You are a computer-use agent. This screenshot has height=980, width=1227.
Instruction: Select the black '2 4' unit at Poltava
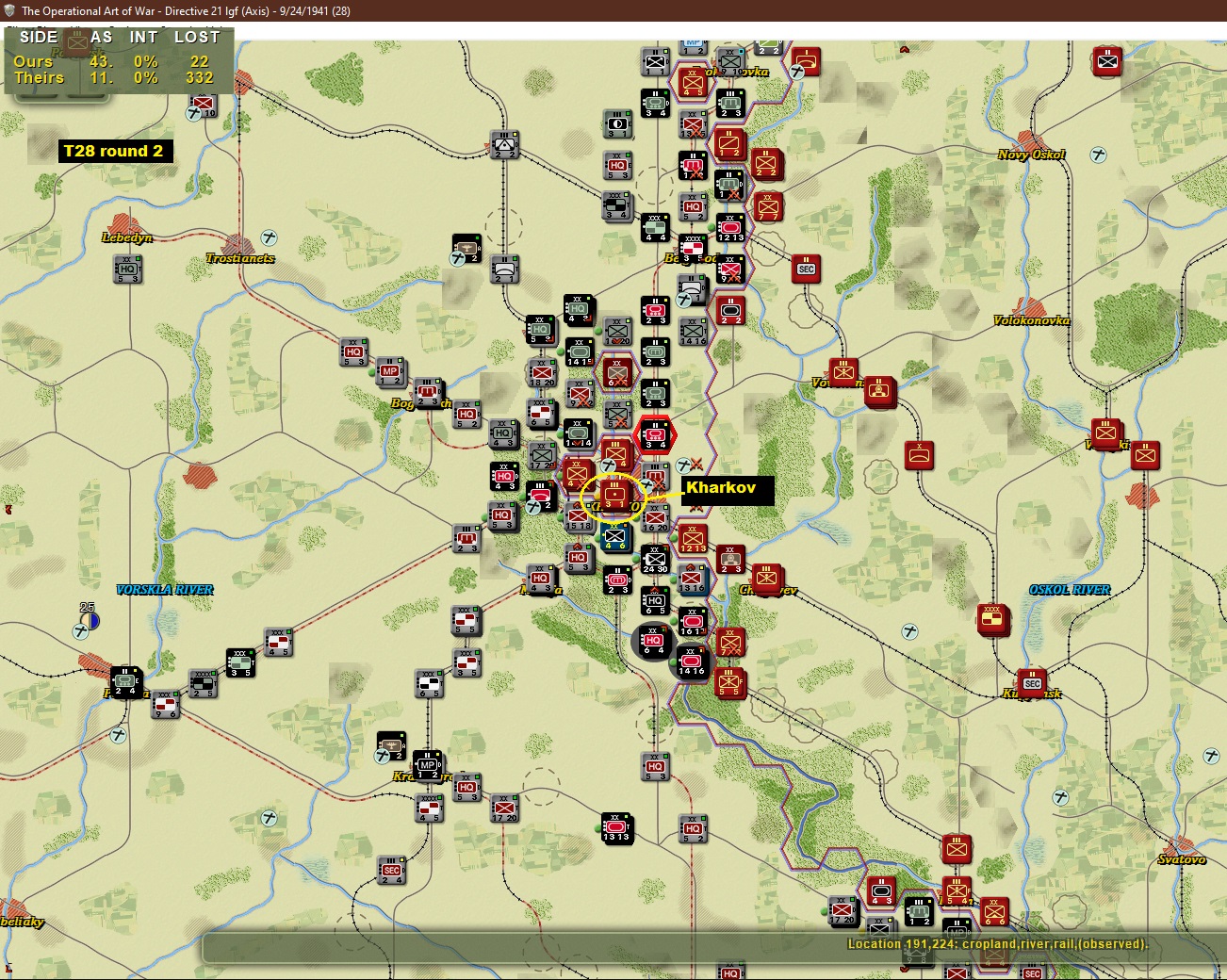point(125,681)
